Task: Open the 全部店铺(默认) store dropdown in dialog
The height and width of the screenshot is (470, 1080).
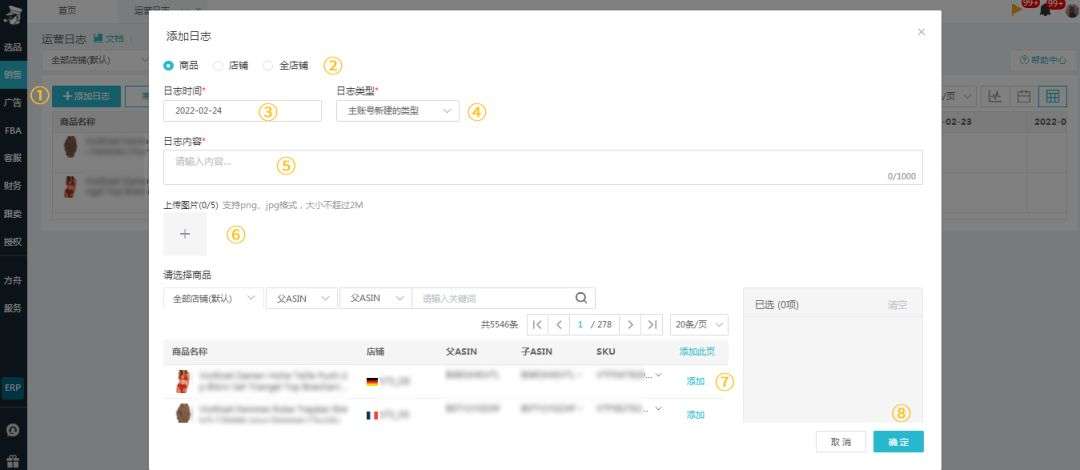Action: pos(212,298)
